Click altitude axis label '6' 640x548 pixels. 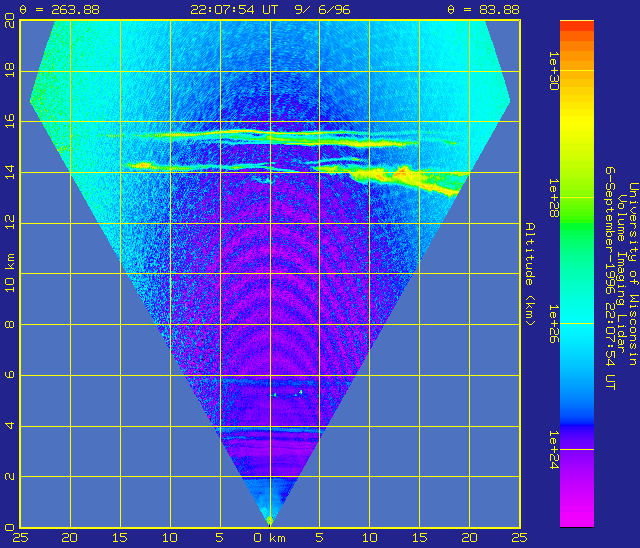pos(10,375)
